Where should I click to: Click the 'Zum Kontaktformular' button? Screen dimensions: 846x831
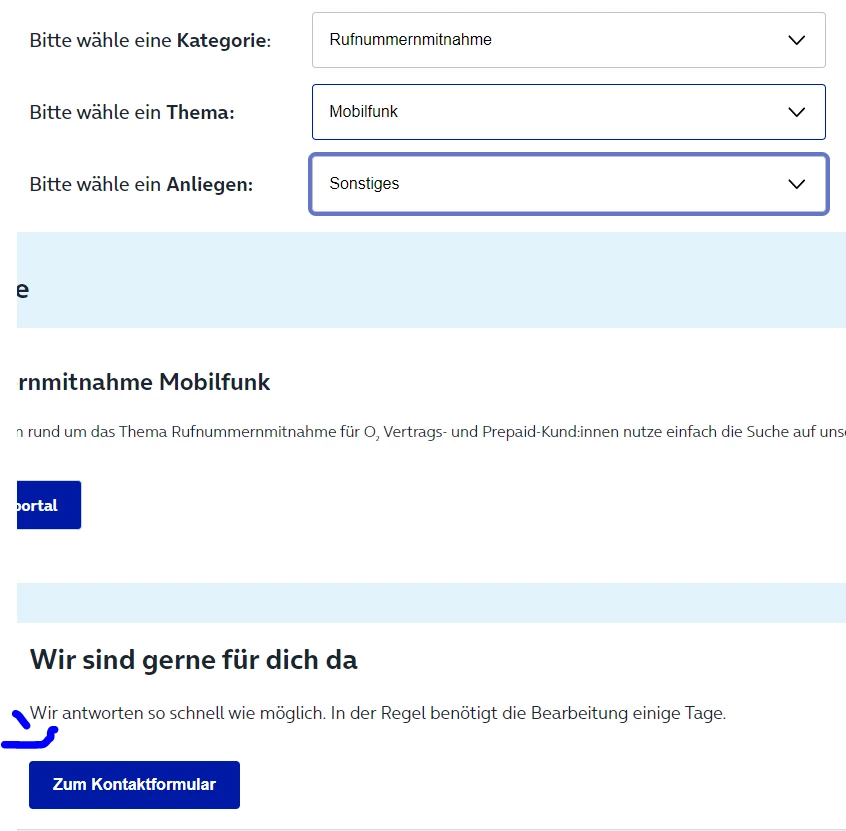(x=134, y=785)
